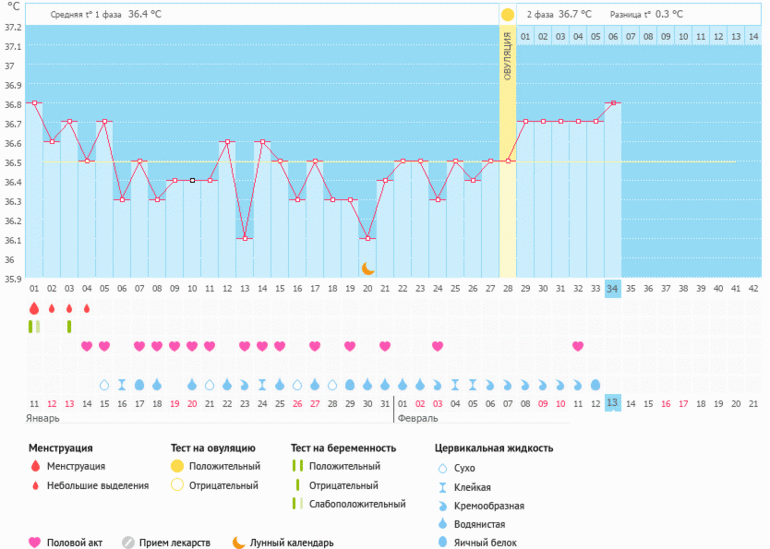Image resolution: width=770 pixels, height=549 pixels.
Task: Click the yellow ovulation circle beside '2 фаза'
Action: pyautogui.click(x=508, y=15)
